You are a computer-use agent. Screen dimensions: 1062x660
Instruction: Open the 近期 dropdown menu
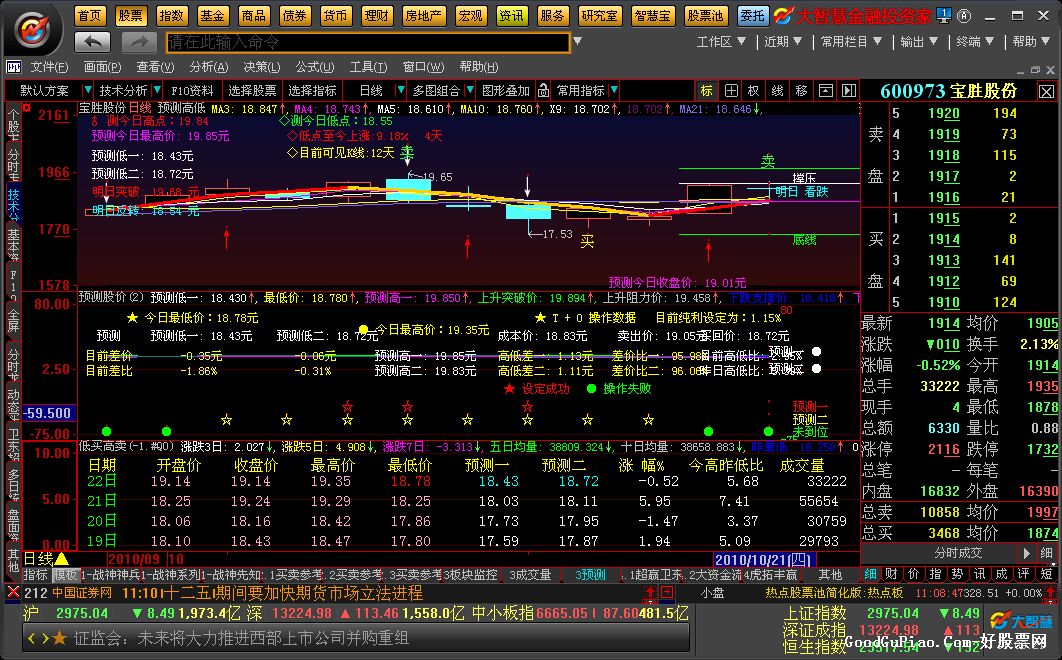783,42
